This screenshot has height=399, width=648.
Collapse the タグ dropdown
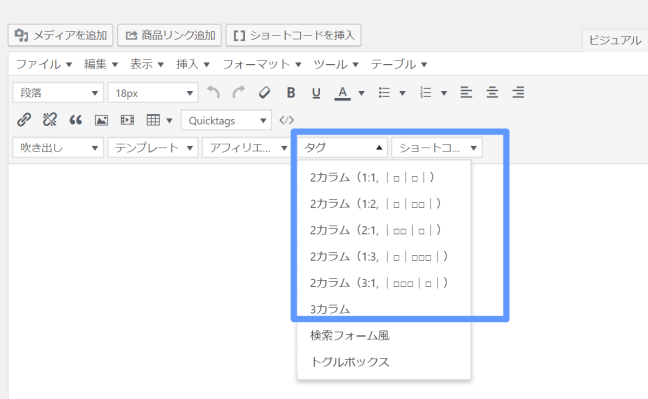click(342, 148)
